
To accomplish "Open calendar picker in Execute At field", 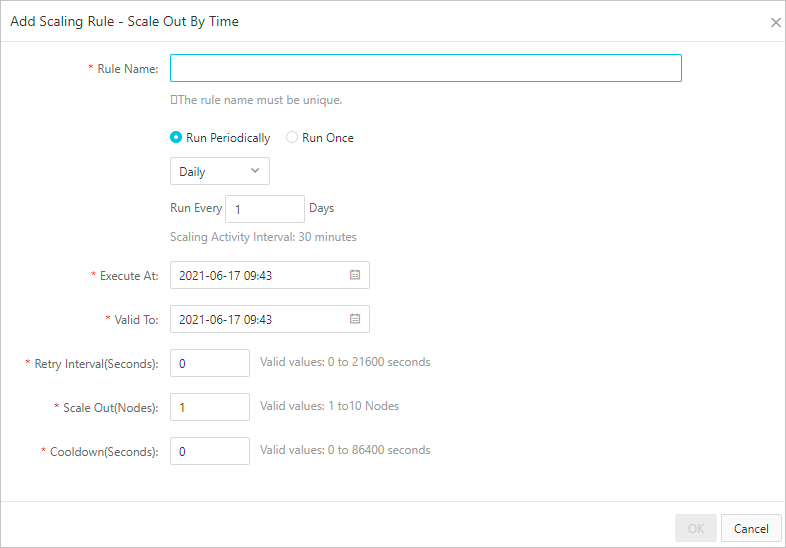I will [355, 275].
